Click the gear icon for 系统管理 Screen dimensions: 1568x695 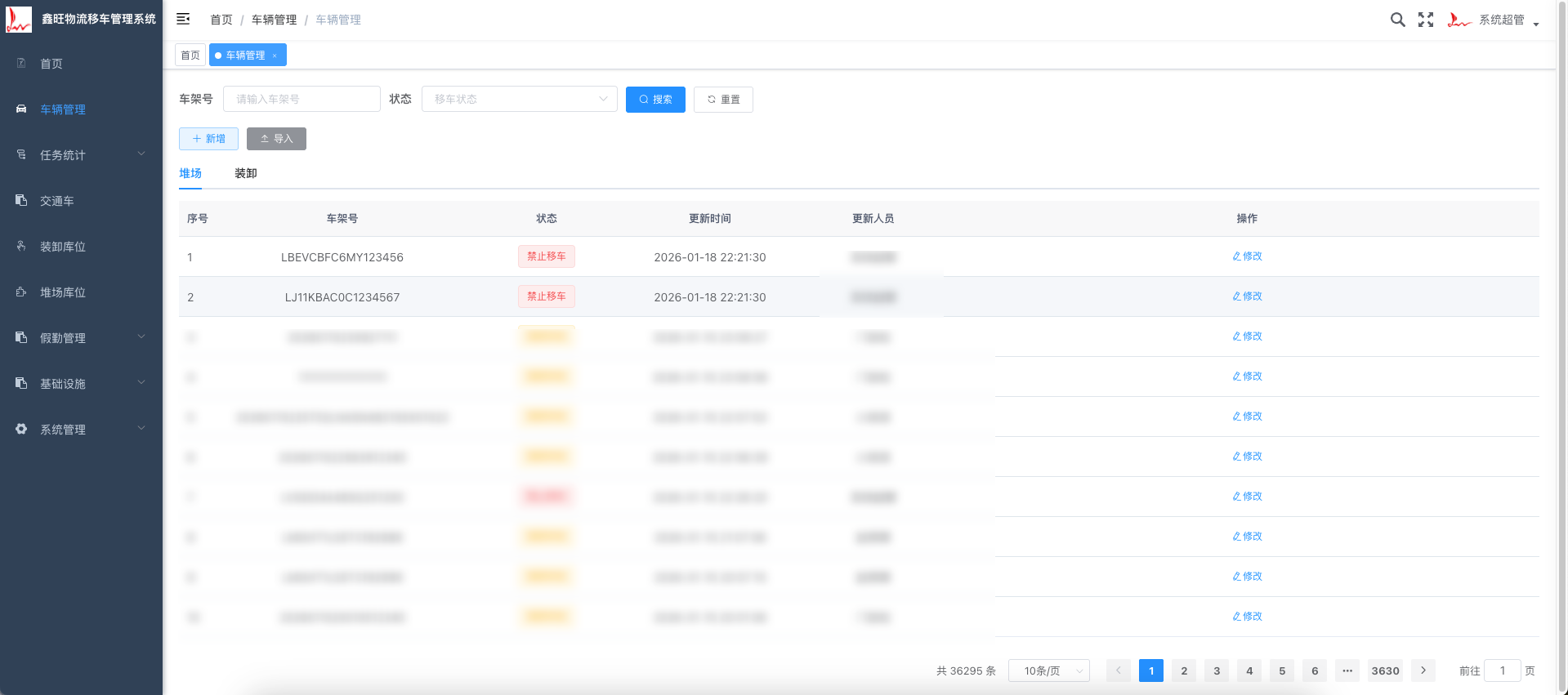[x=21, y=429]
